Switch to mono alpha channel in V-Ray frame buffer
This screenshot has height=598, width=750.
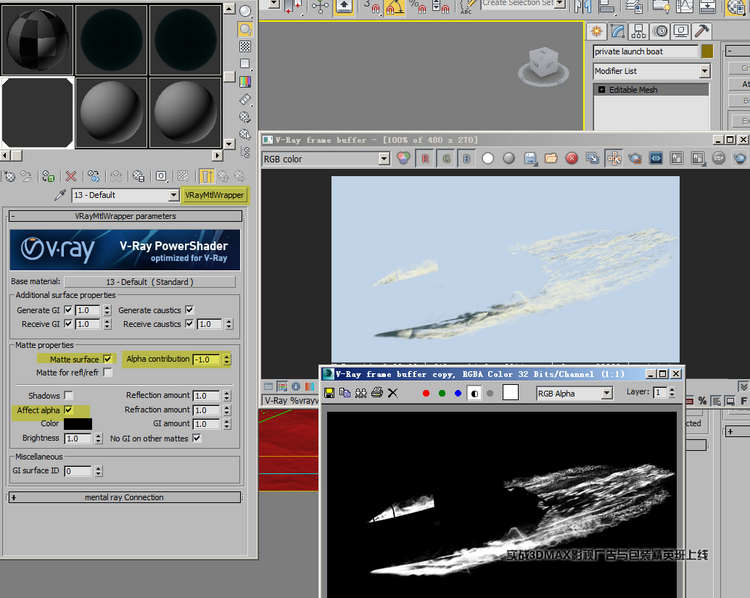[x=488, y=158]
